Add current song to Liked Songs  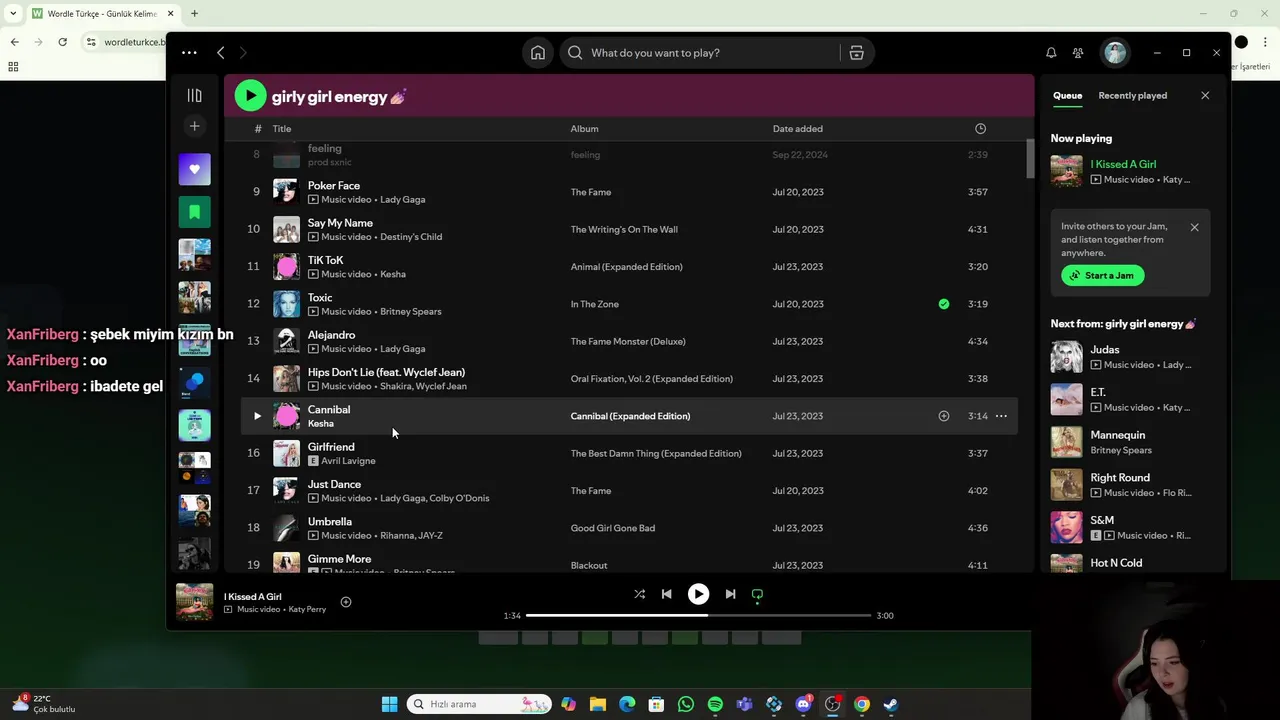(x=346, y=602)
